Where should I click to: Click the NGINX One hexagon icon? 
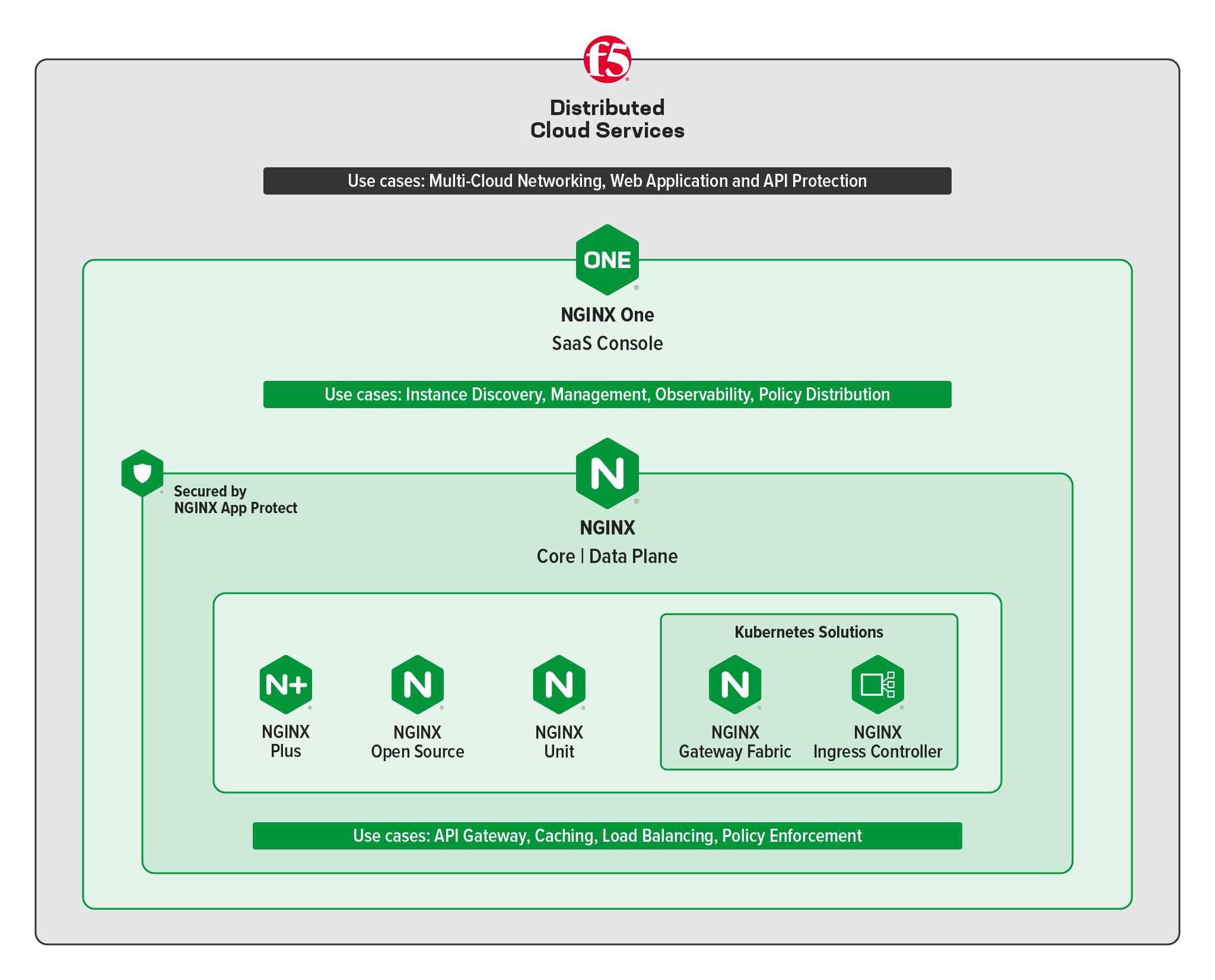point(607,260)
